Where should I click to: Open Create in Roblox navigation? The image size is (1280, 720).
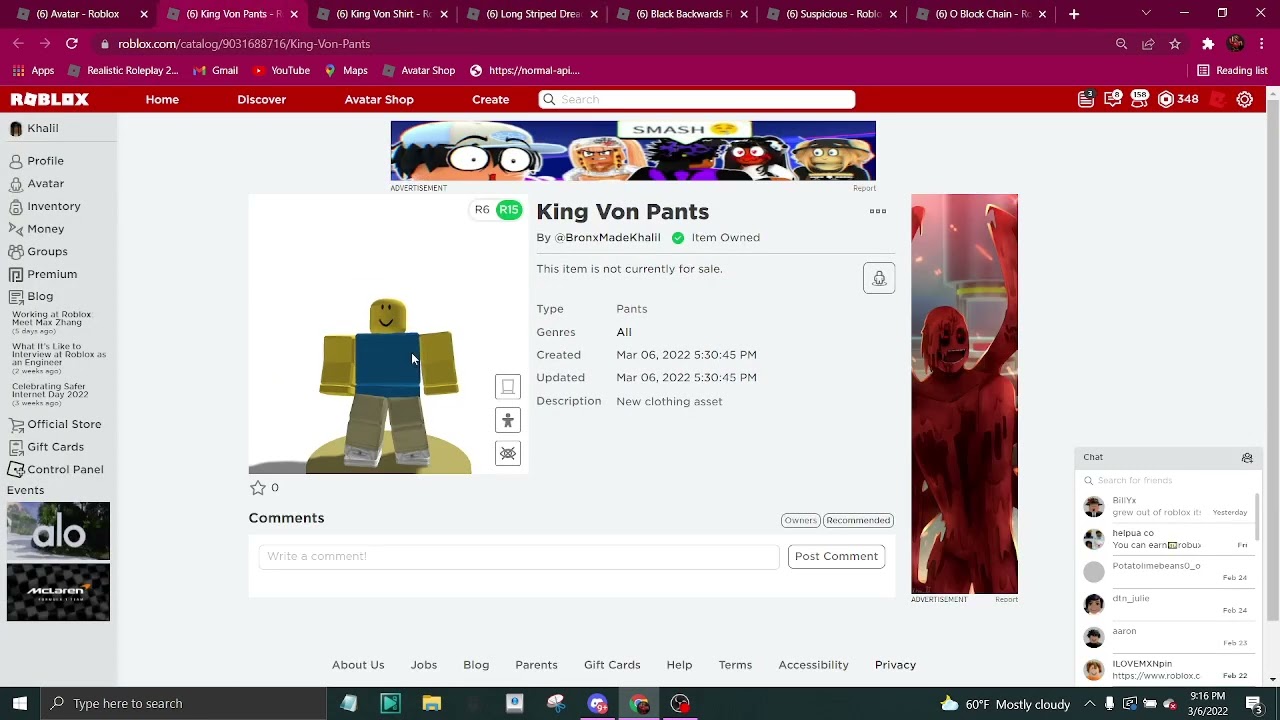490,99
